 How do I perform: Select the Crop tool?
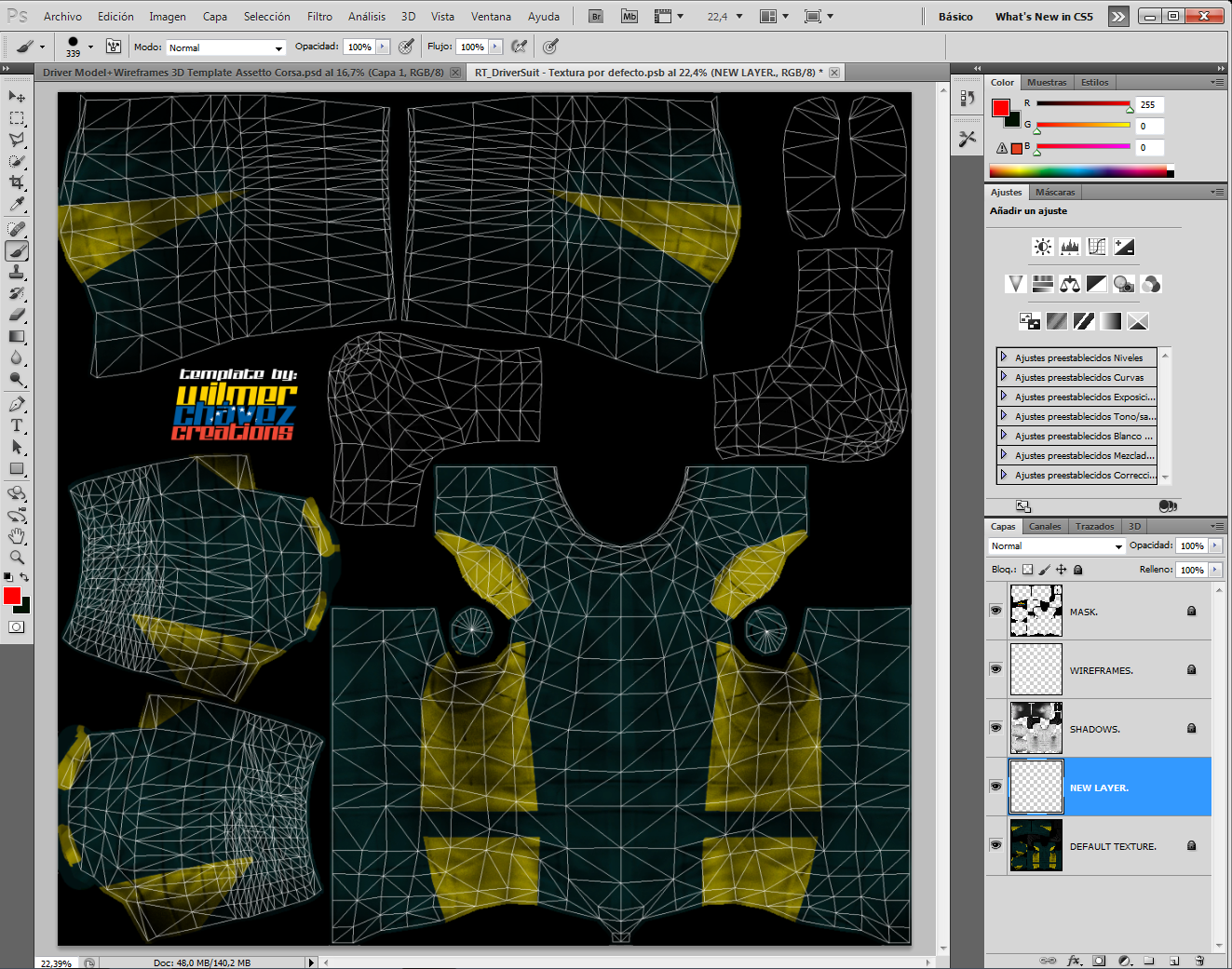tap(17, 182)
